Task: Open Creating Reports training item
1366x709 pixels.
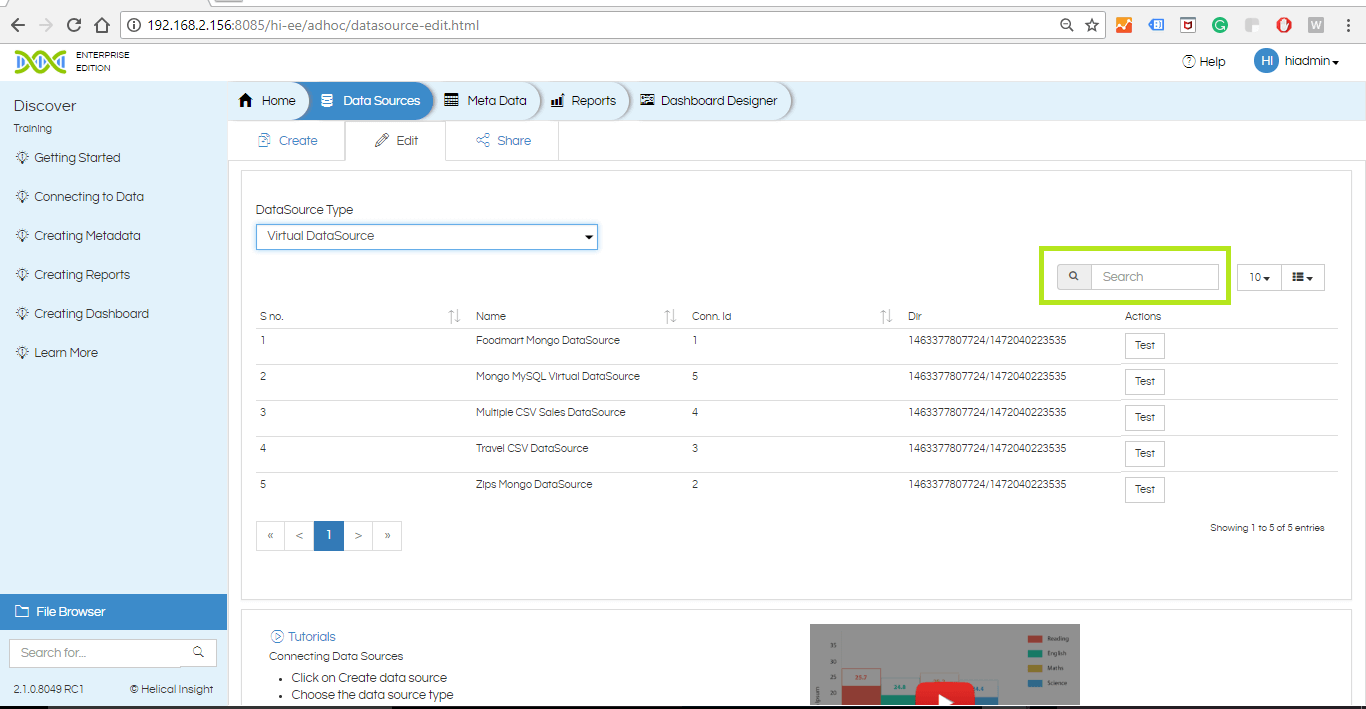Action: pyautogui.click(x=73, y=275)
